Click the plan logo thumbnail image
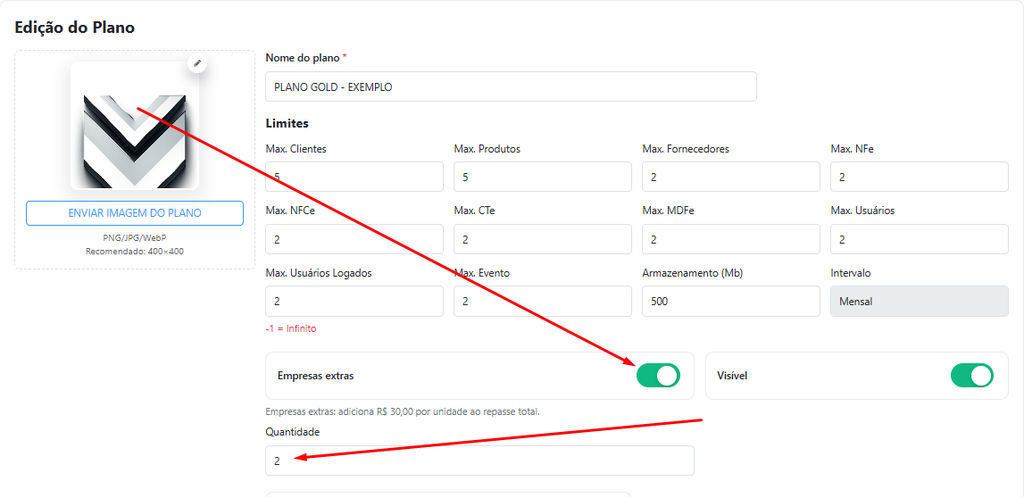The height and width of the screenshot is (497, 1024). (x=135, y=125)
